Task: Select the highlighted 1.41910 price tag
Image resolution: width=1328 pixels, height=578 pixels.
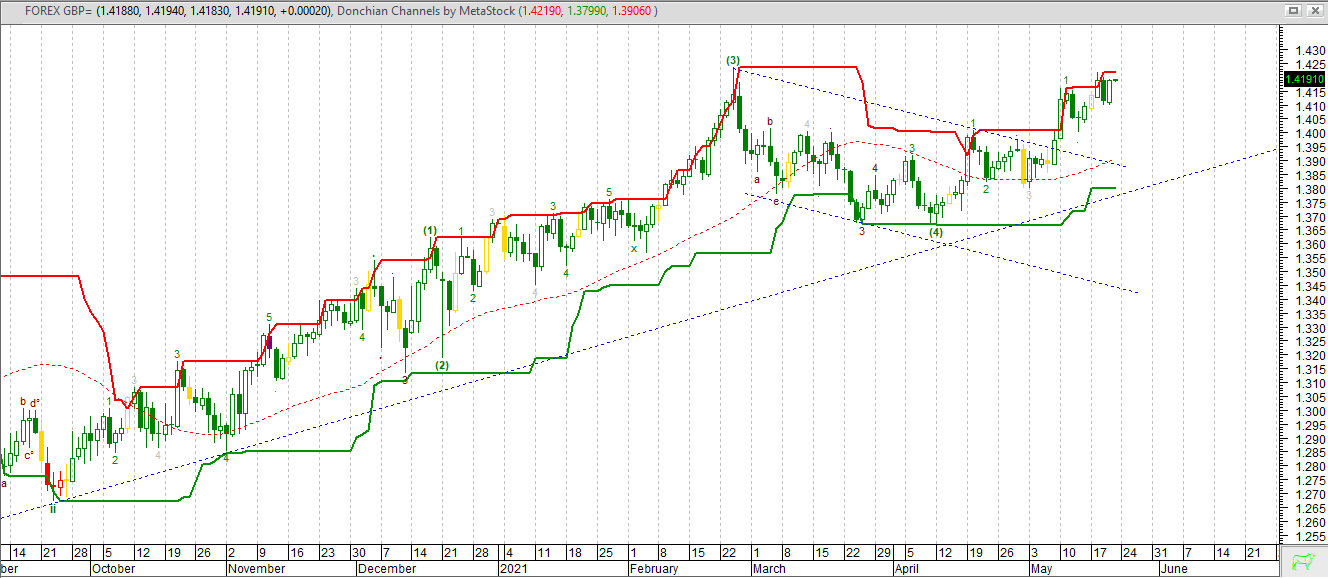Action: (x=1298, y=77)
